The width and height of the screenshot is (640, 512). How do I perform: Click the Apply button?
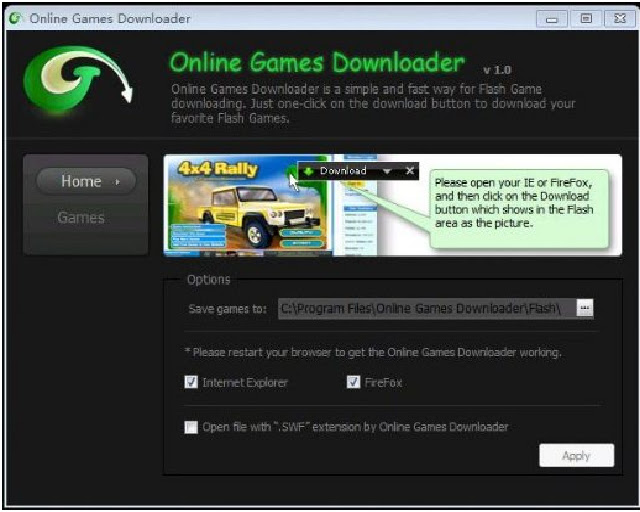[x=576, y=455]
